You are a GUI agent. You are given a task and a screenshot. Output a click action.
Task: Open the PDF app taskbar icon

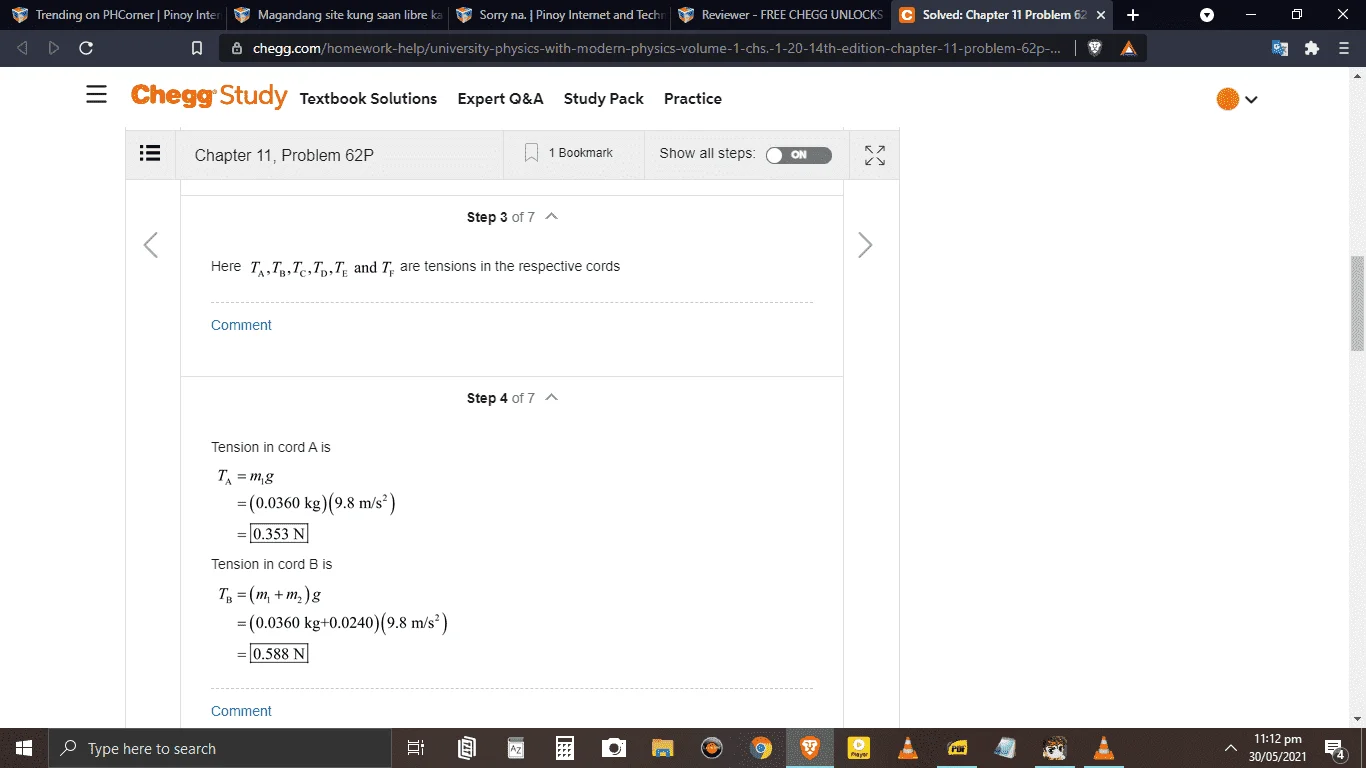tap(957, 748)
